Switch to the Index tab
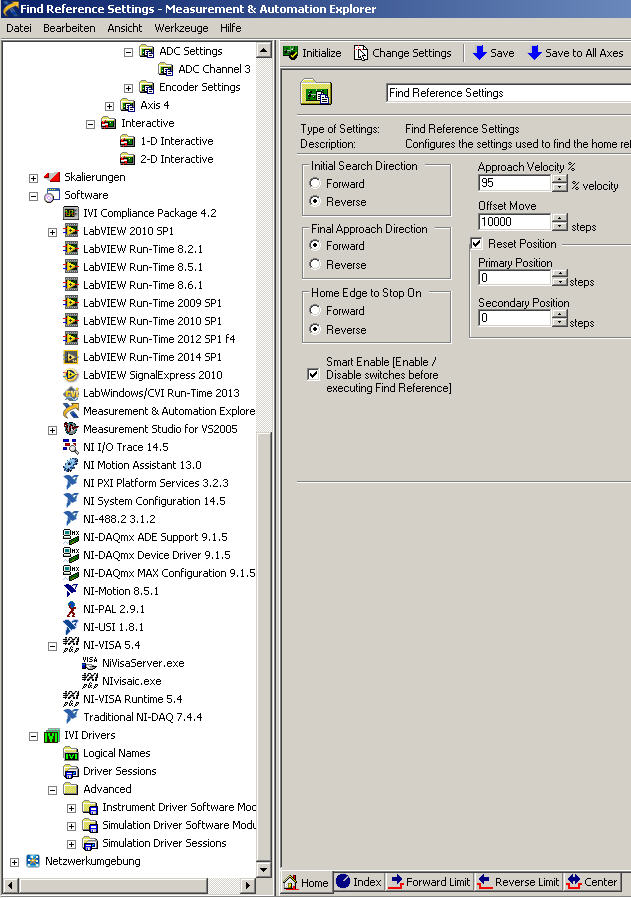The height and width of the screenshot is (898, 631). 359,882
